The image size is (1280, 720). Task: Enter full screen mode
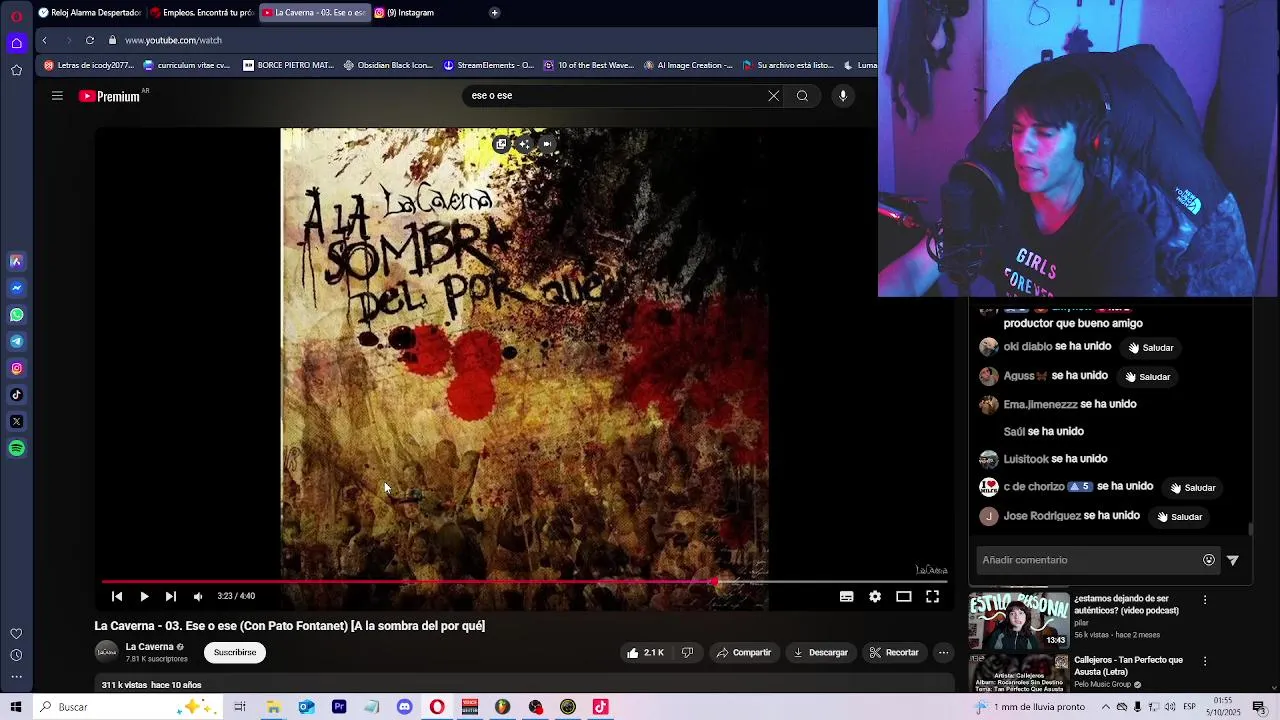(932, 596)
